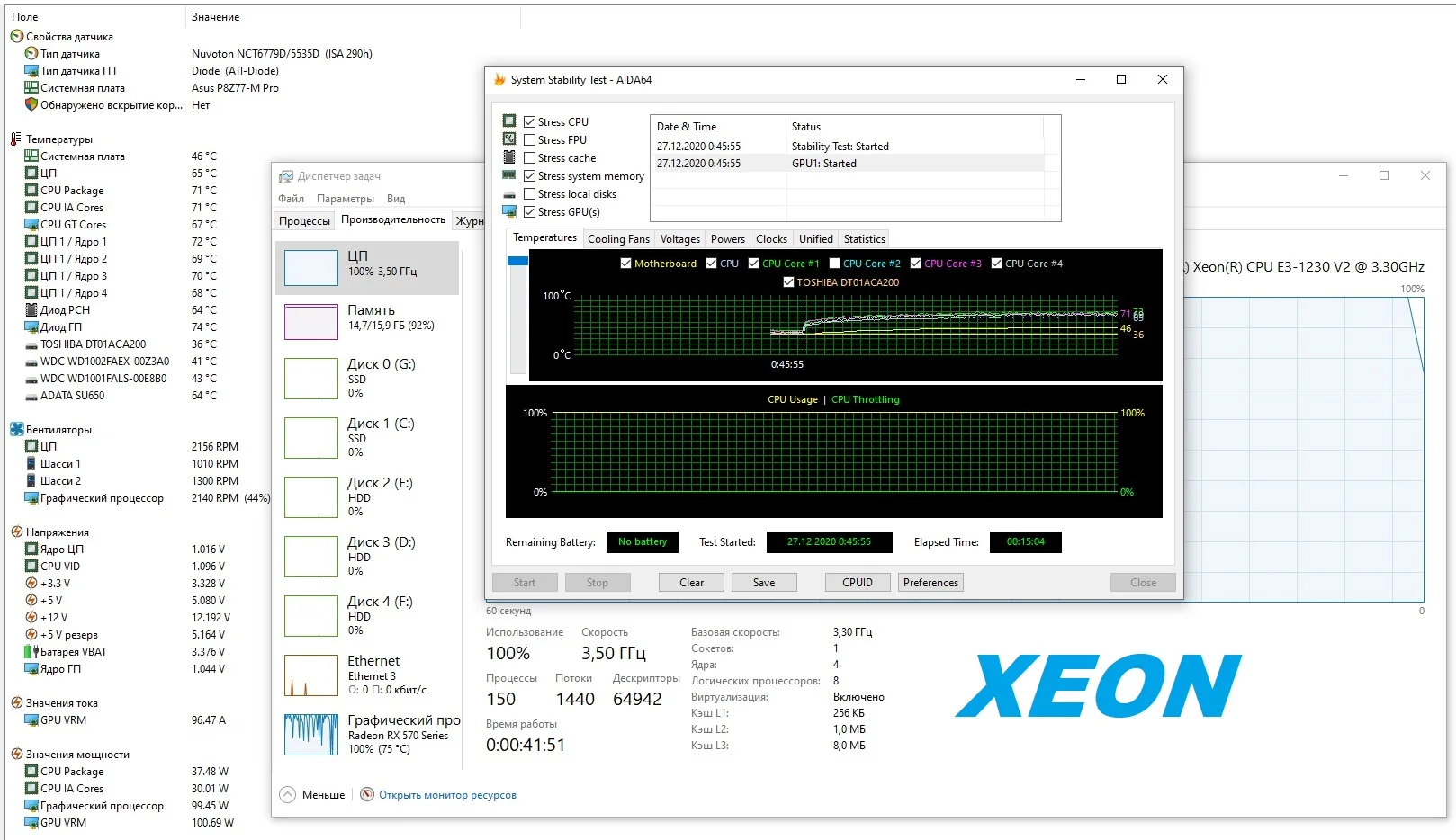Click the Stress local disks drive icon

point(509,194)
